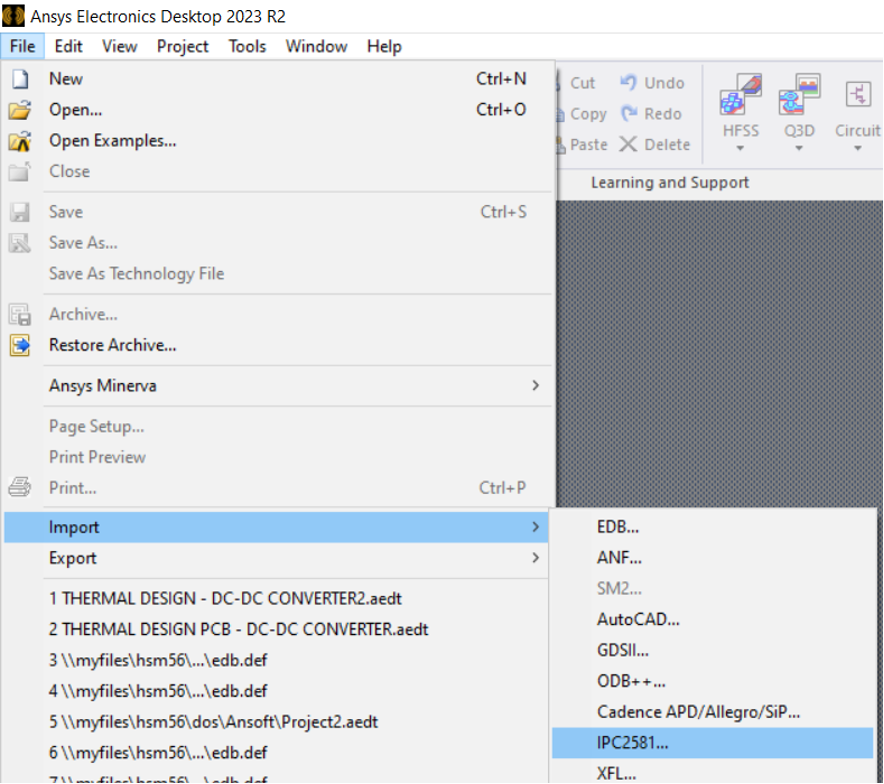Open the Export submenu

[536, 558]
